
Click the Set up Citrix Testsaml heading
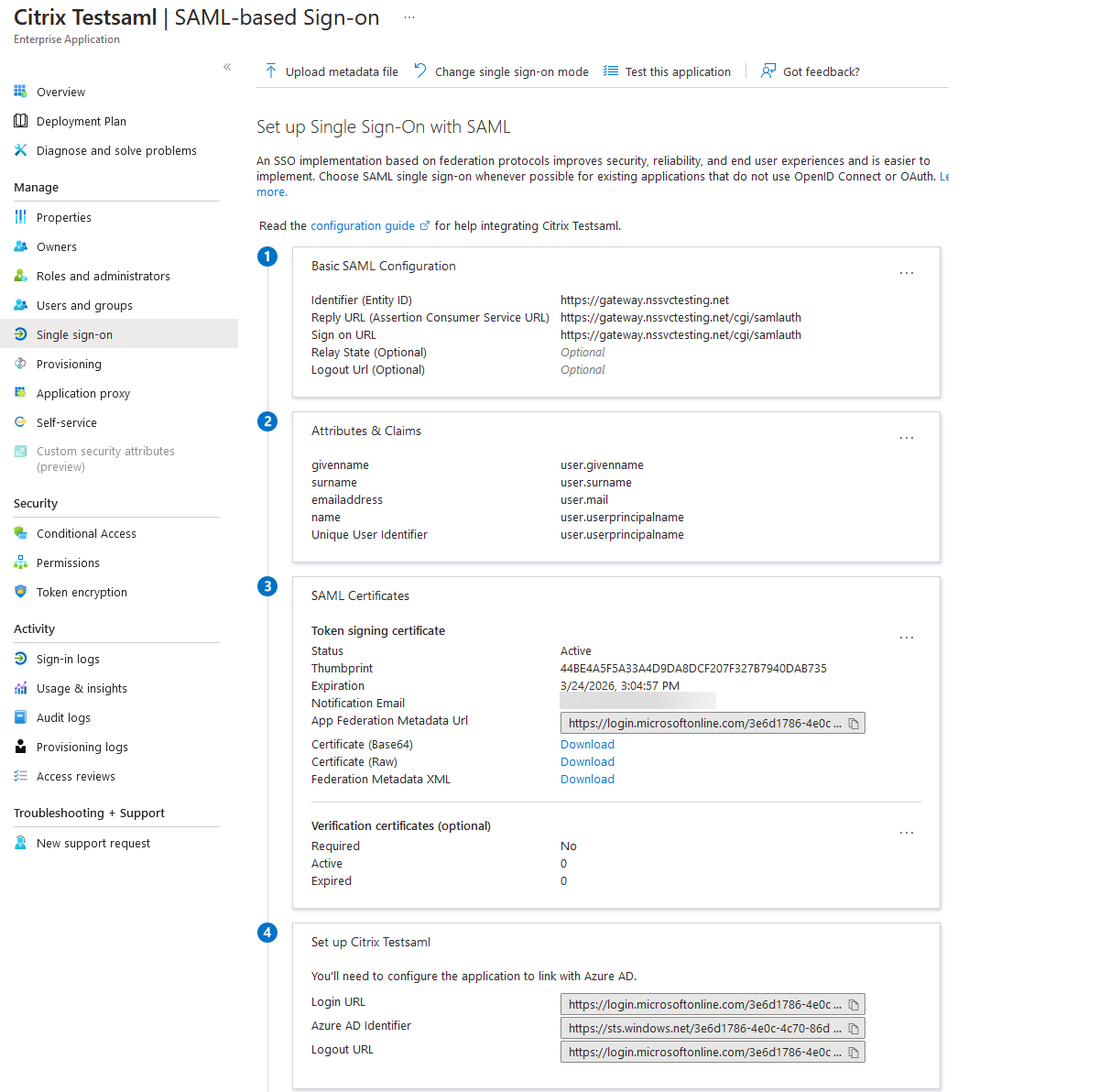(370, 942)
